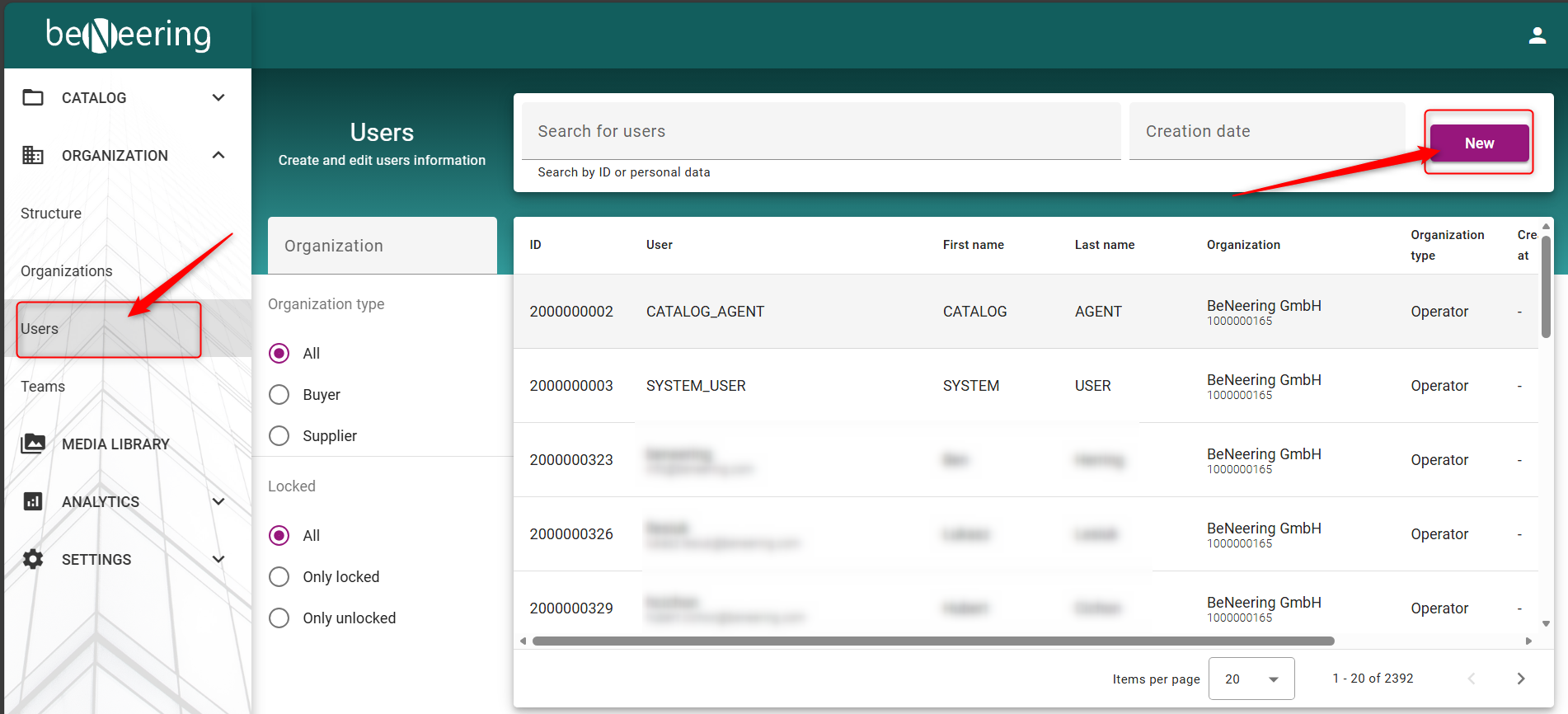
Task: Click the Catalog folder icon
Action: tap(33, 97)
